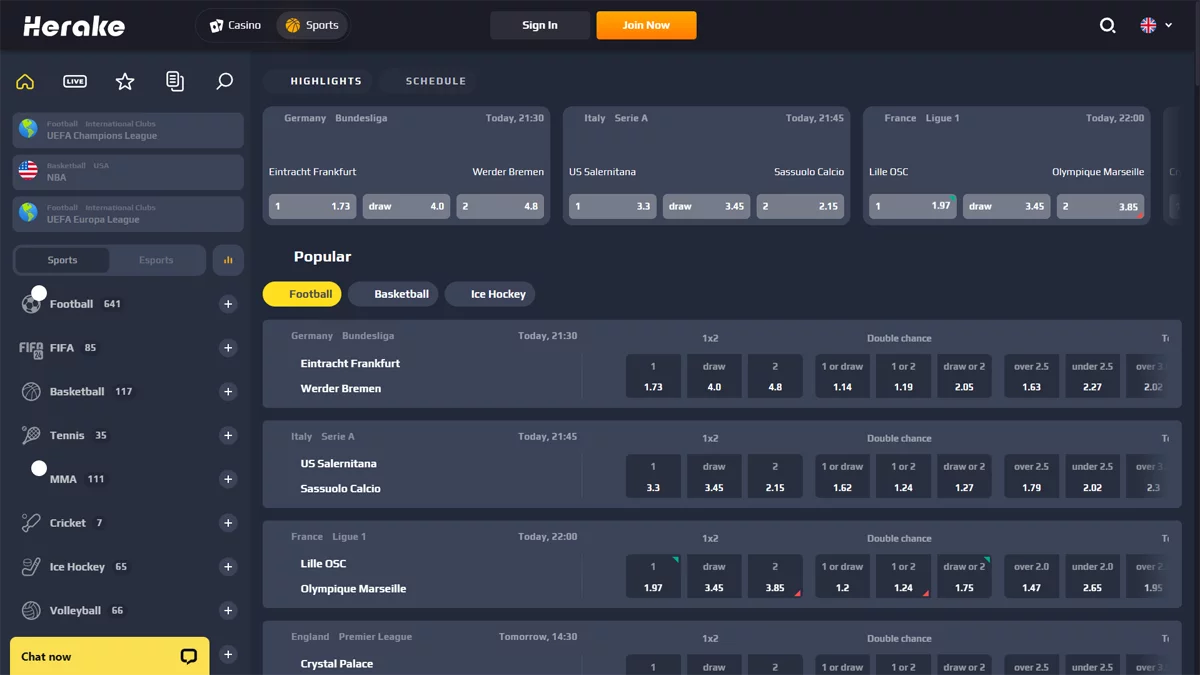Click the Cricket sport icon
Screen dimensions: 1200x675
31,523
